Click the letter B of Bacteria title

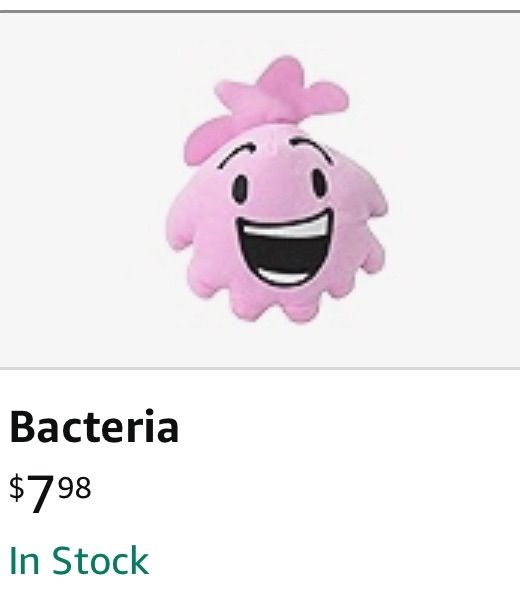coord(23,426)
